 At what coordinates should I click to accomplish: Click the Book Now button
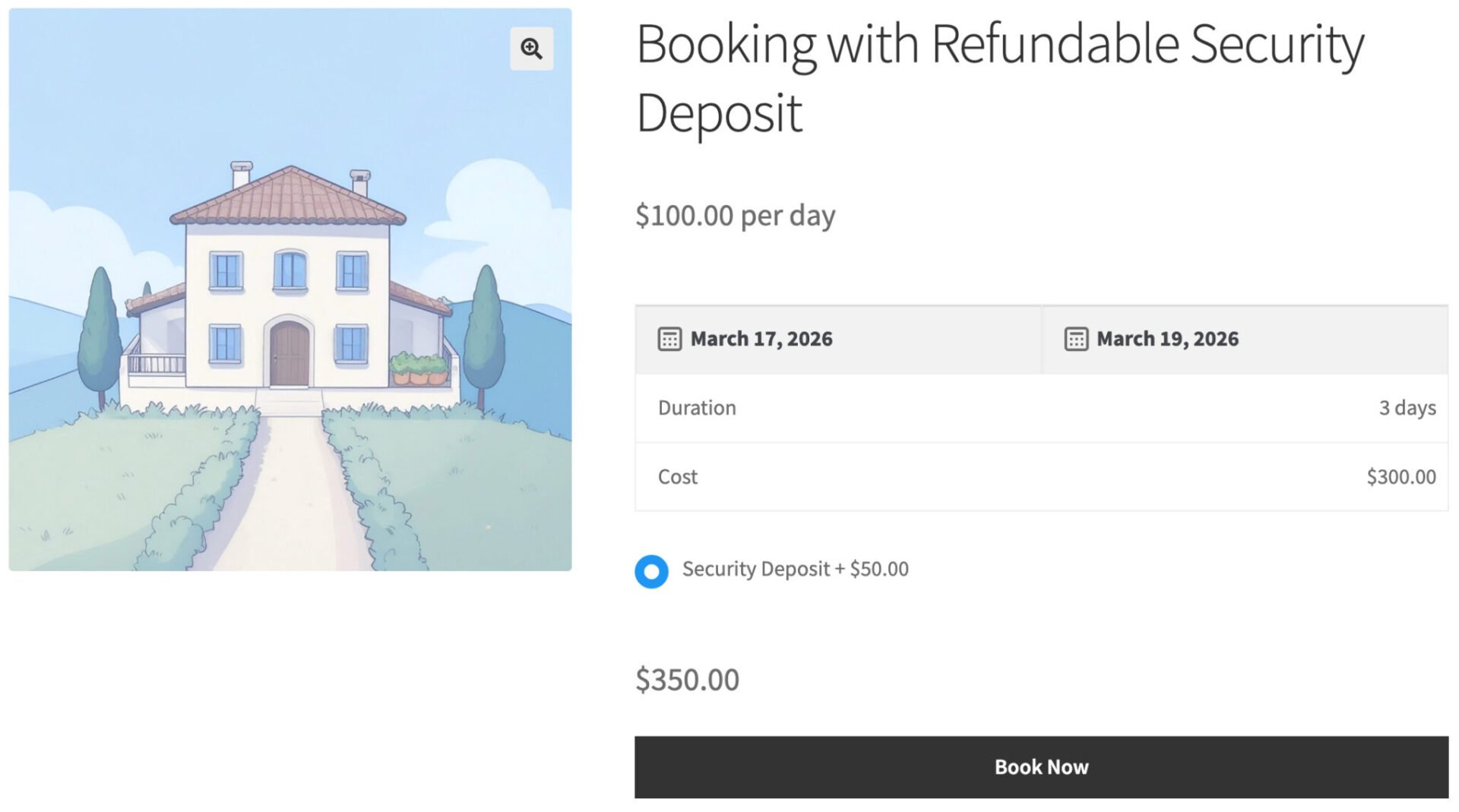coord(1041,766)
